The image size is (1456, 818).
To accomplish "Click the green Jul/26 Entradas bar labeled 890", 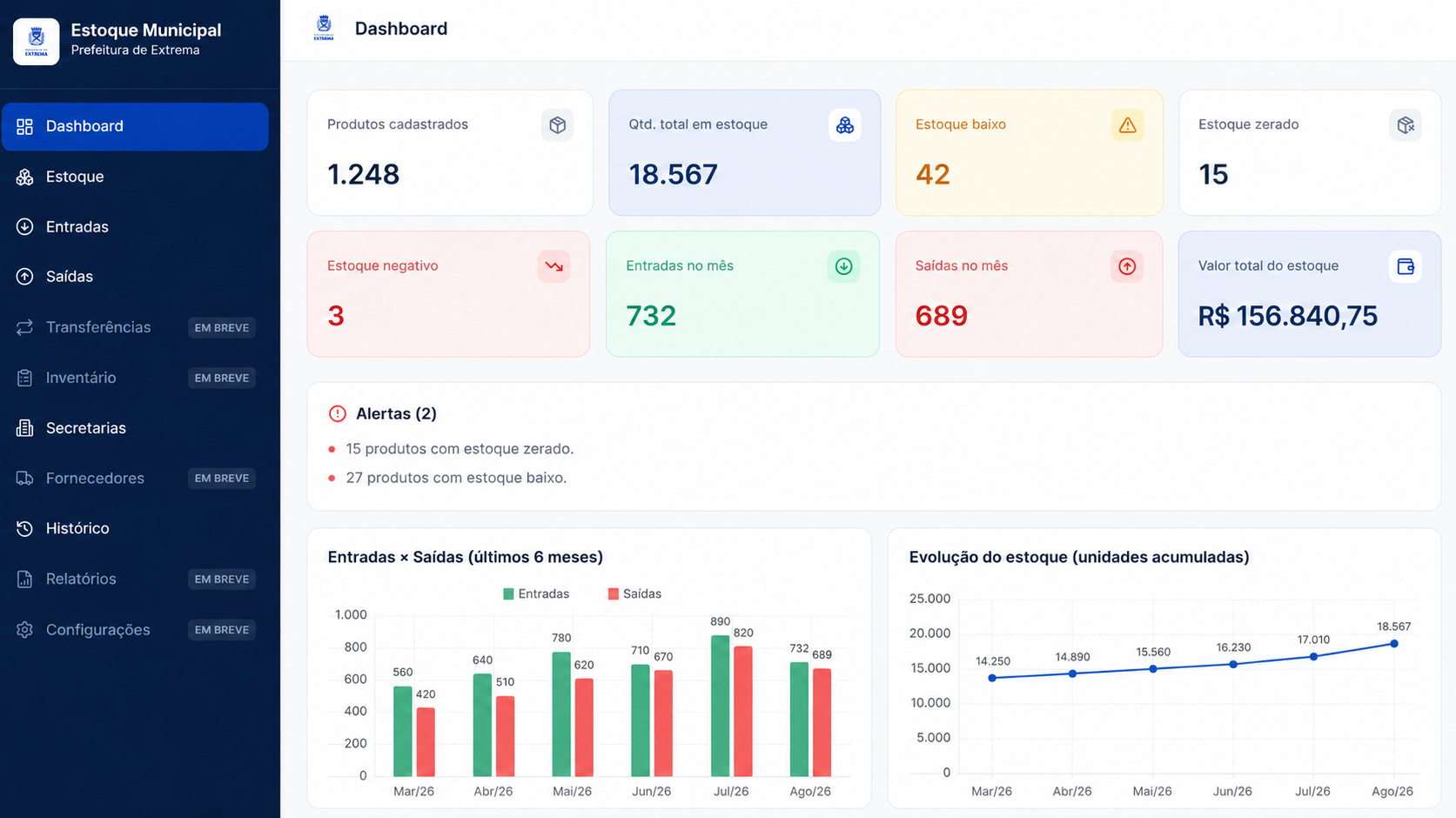I will tap(720, 706).
